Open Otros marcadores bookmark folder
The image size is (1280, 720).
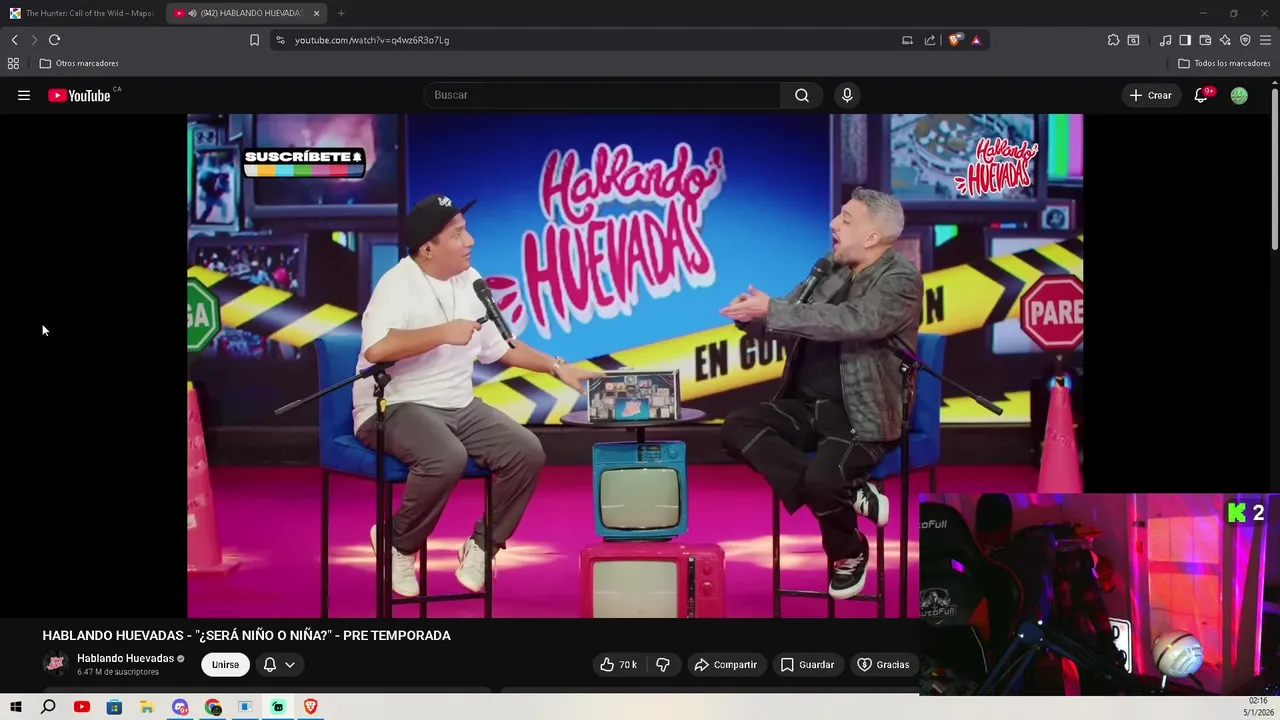(x=79, y=63)
